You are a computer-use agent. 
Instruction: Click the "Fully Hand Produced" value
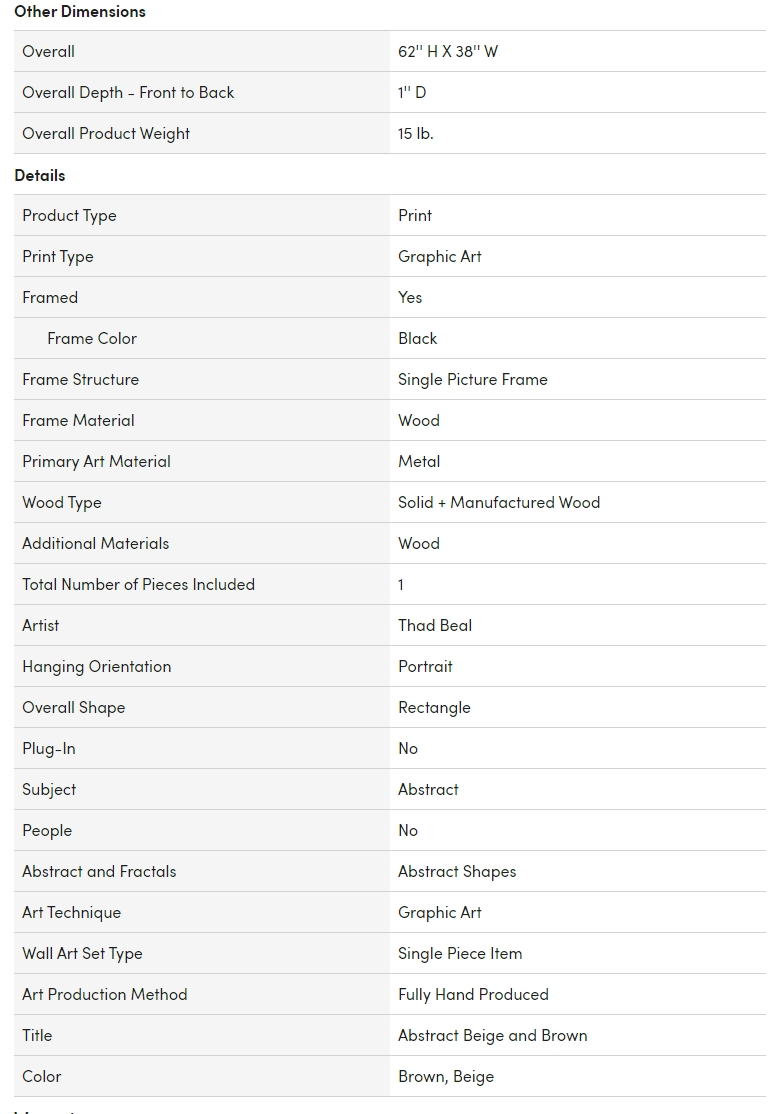(473, 995)
